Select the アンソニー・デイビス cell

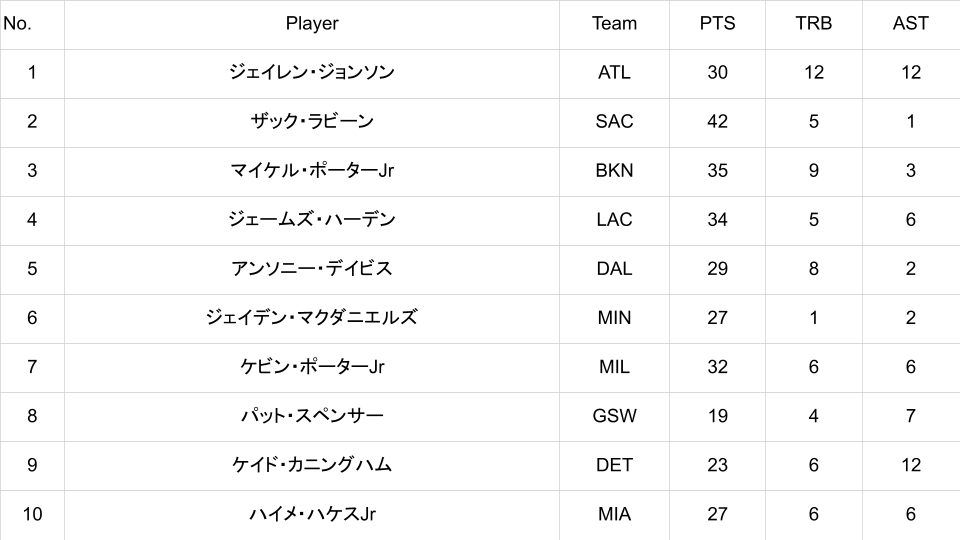pos(312,269)
